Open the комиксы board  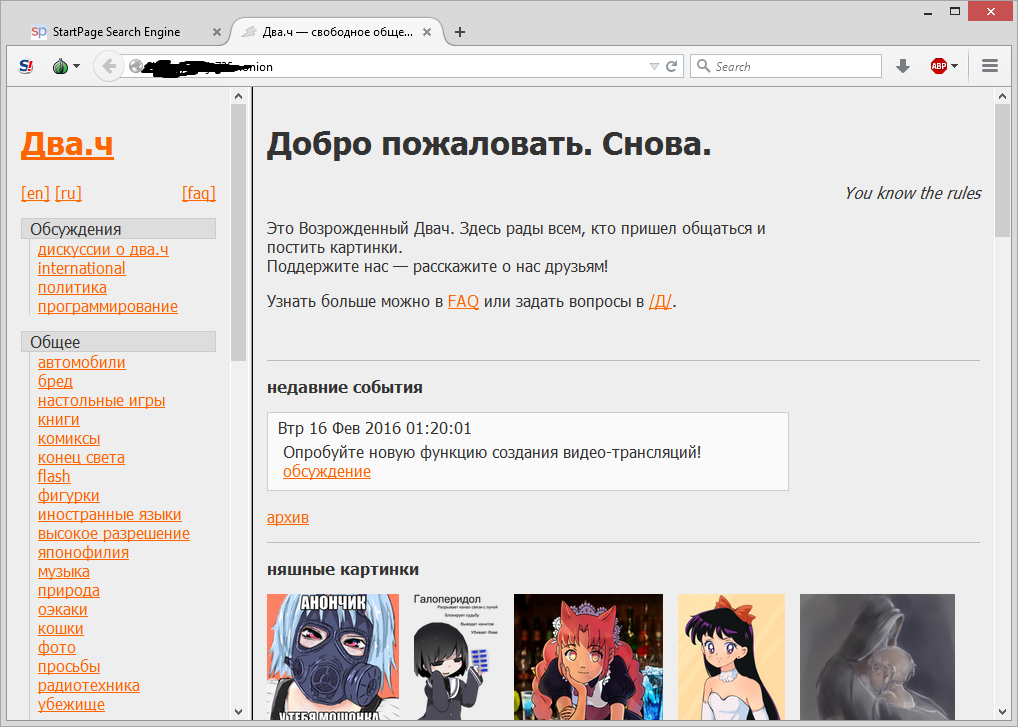(x=69, y=438)
